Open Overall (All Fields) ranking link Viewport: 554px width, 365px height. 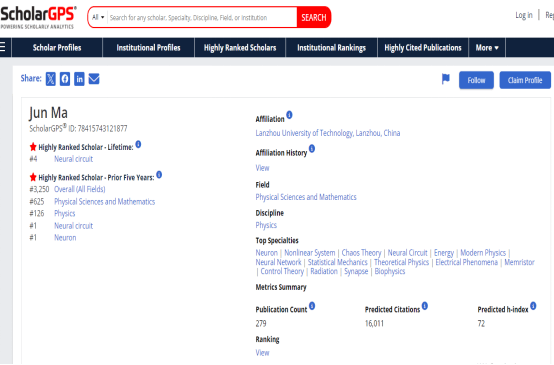79,189
